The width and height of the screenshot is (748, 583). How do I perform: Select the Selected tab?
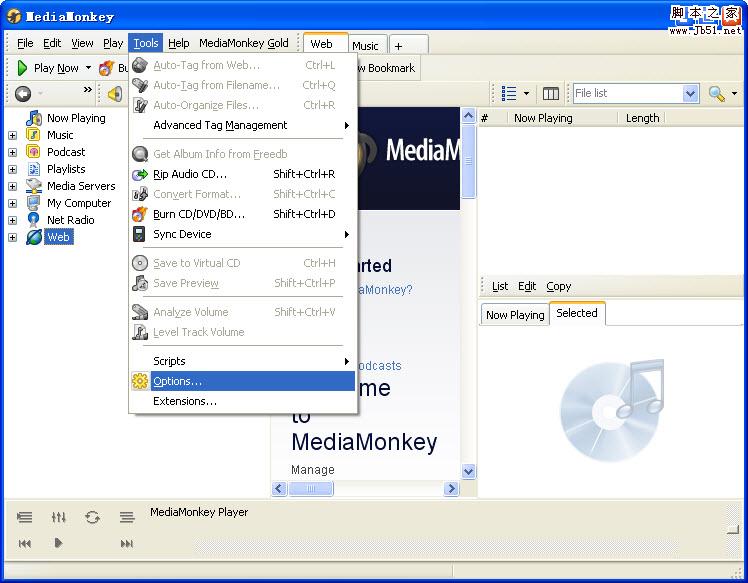tap(577, 313)
